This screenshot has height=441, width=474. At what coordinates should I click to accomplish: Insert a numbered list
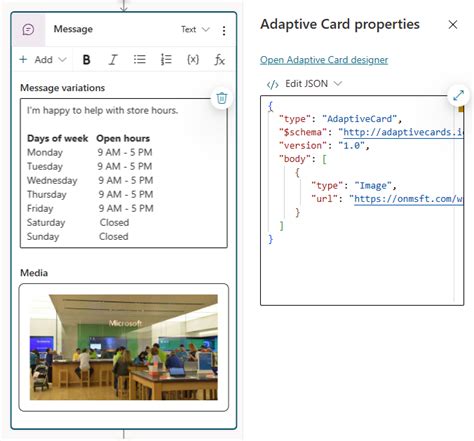(166, 60)
